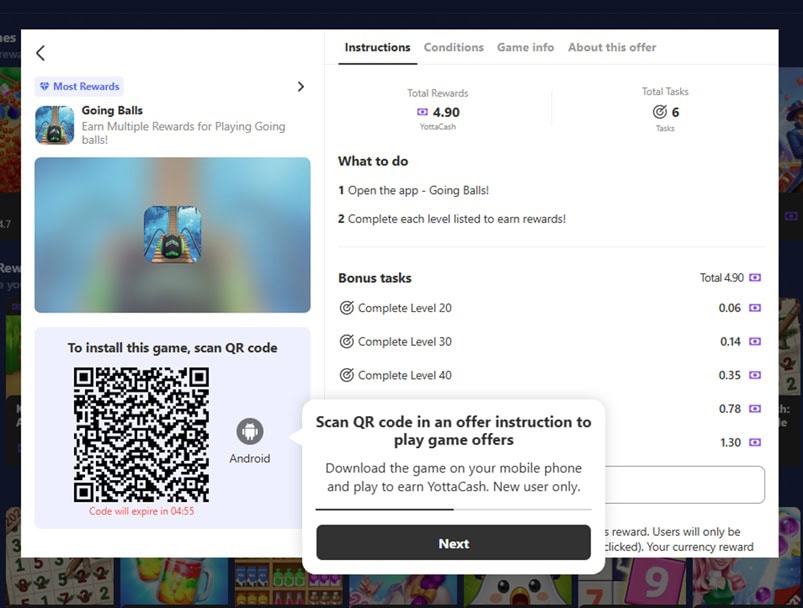This screenshot has height=608, width=803.
Task: Select the target icon beside Total Tasks 6
Action: [x=660, y=112]
